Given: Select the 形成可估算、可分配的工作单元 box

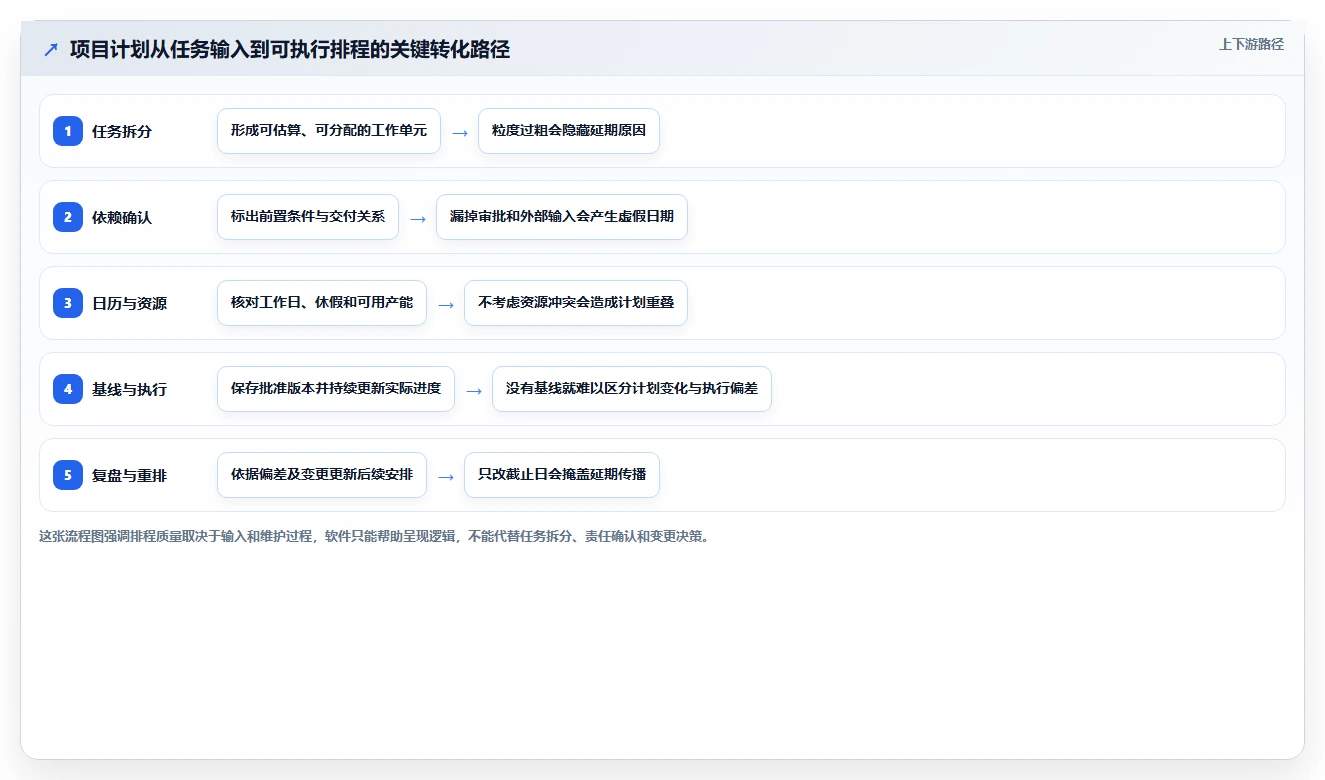Looking at the screenshot, I should 329,131.
